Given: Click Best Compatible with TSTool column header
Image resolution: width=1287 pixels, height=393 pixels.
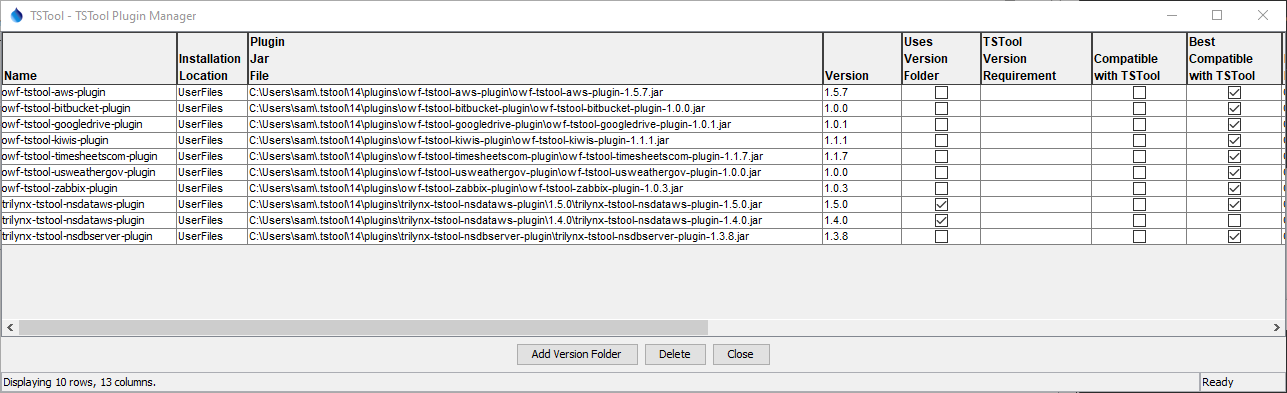Looking at the screenshot, I should tap(1233, 58).
